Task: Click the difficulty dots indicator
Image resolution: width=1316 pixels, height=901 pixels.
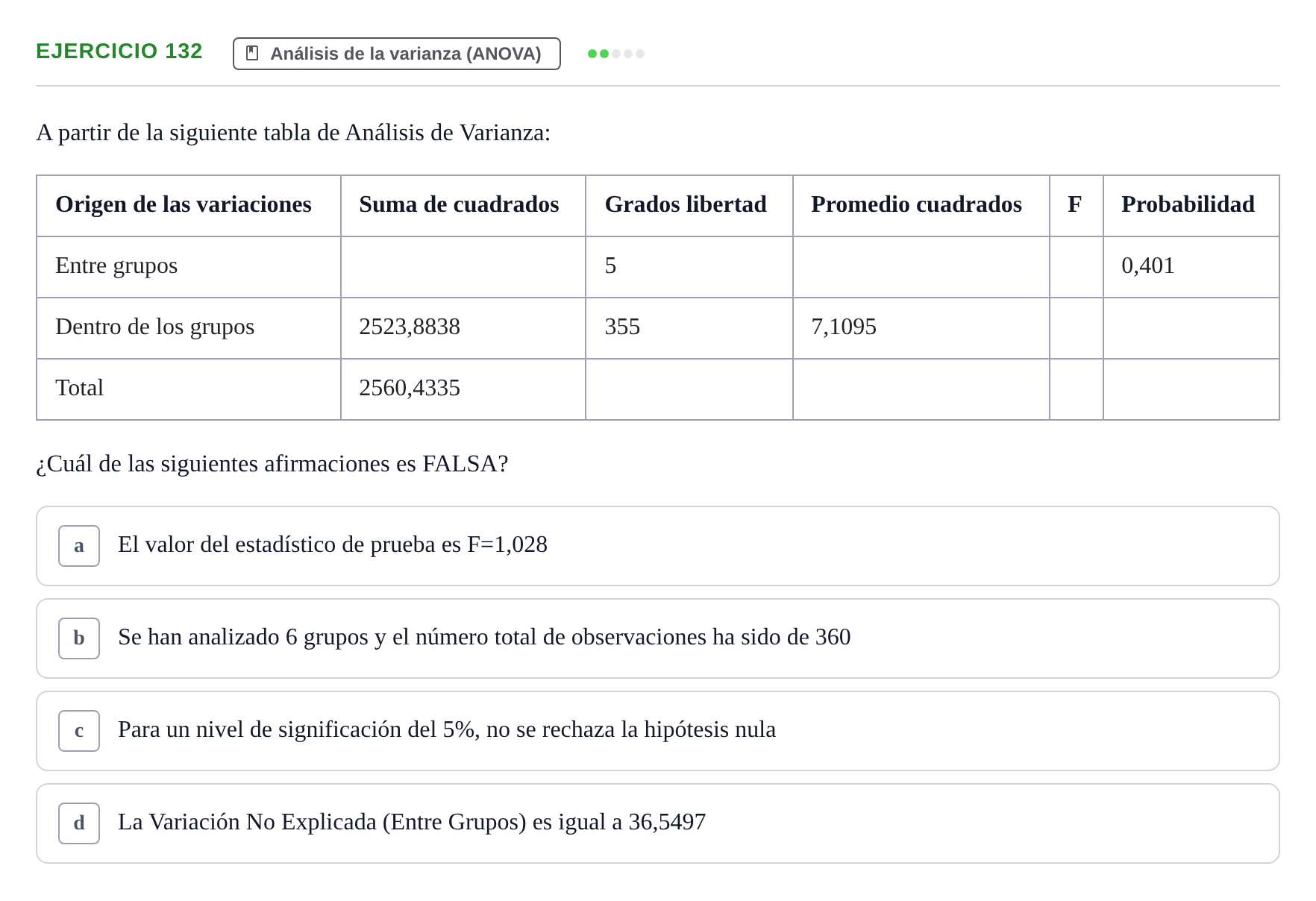Action: (615, 54)
